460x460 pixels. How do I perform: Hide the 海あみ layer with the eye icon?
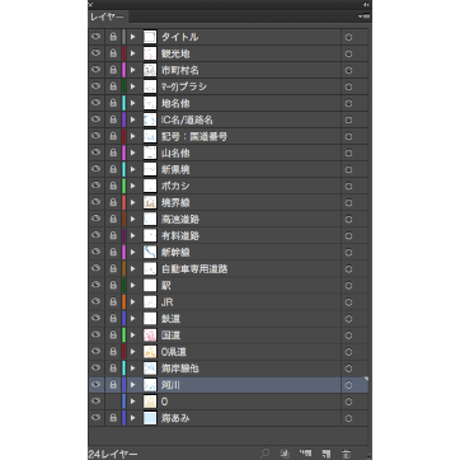pyautogui.click(x=96, y=417)
